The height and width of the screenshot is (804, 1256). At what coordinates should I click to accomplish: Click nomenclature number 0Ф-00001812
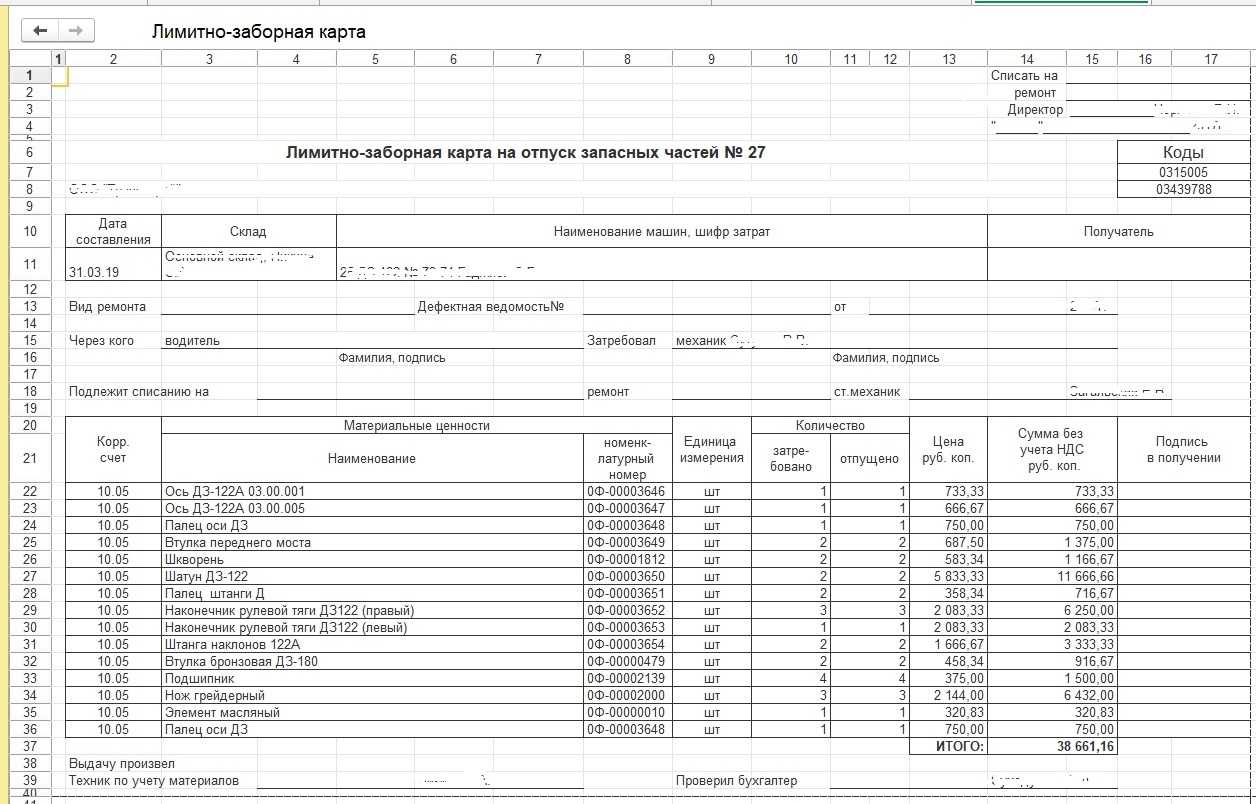coord(627,559)
